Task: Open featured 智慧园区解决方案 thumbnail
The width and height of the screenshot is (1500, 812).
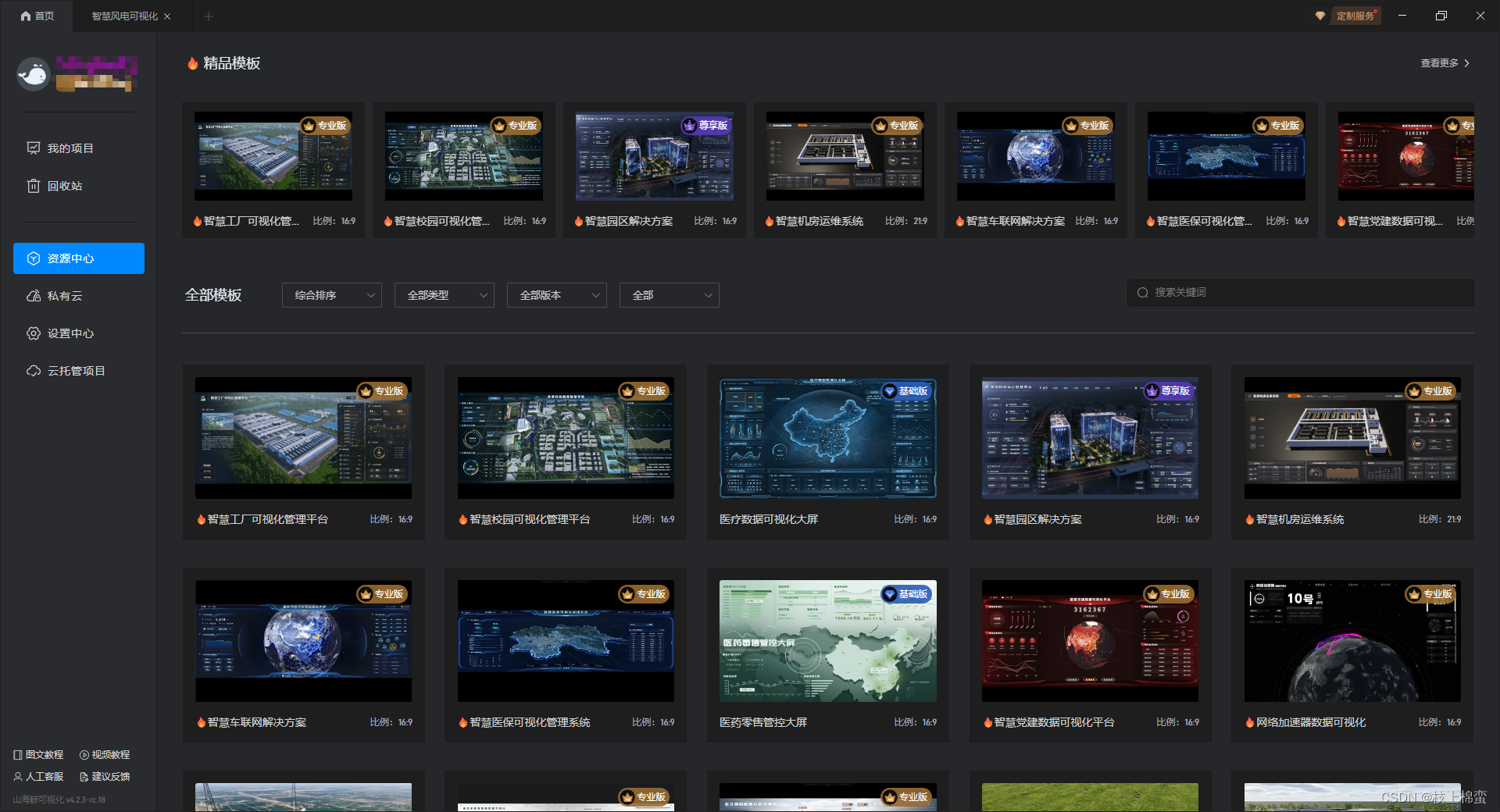Action: pyautogui.click(x=655, y=156)
